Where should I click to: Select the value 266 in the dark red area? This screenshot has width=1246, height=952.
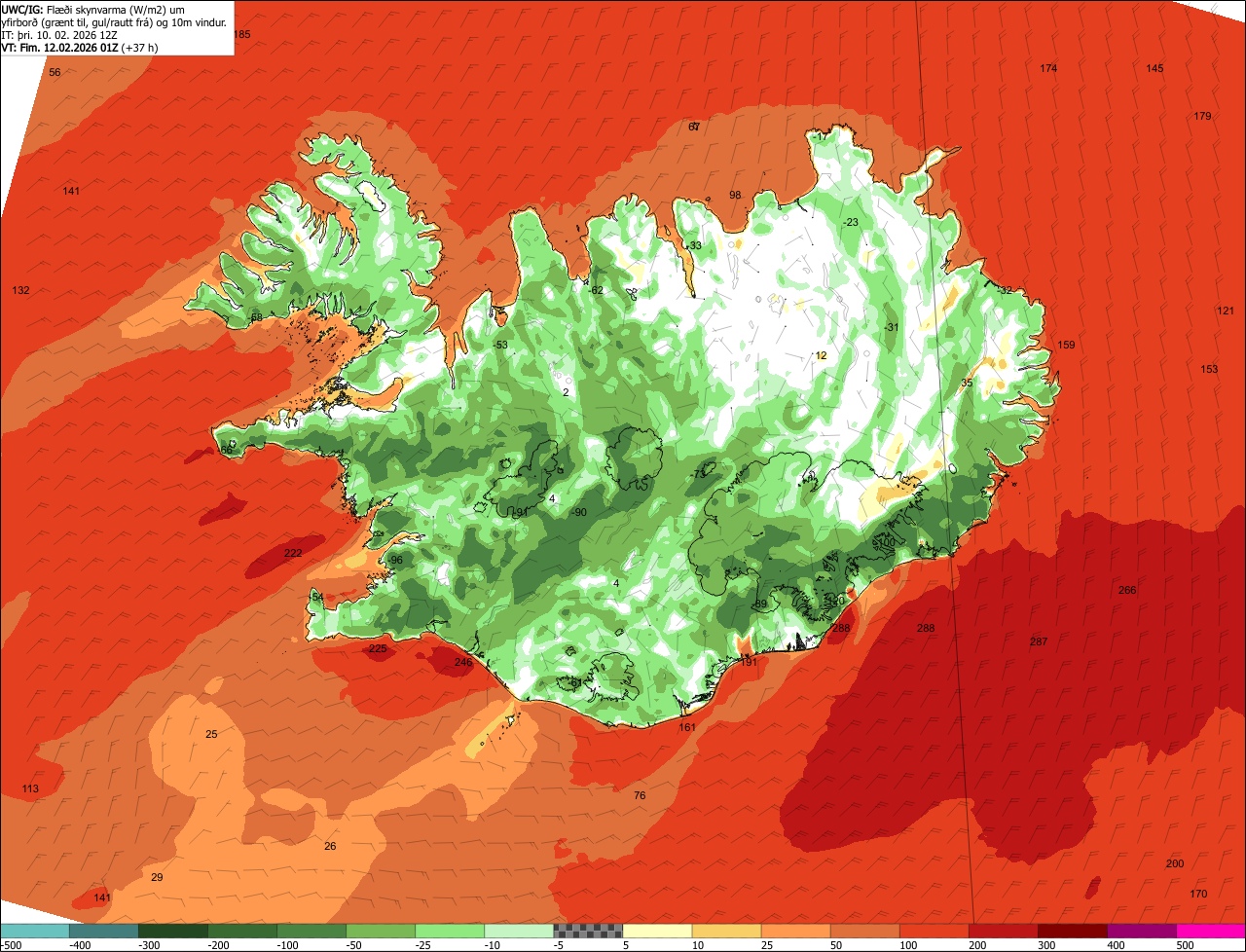[1127, 591]
